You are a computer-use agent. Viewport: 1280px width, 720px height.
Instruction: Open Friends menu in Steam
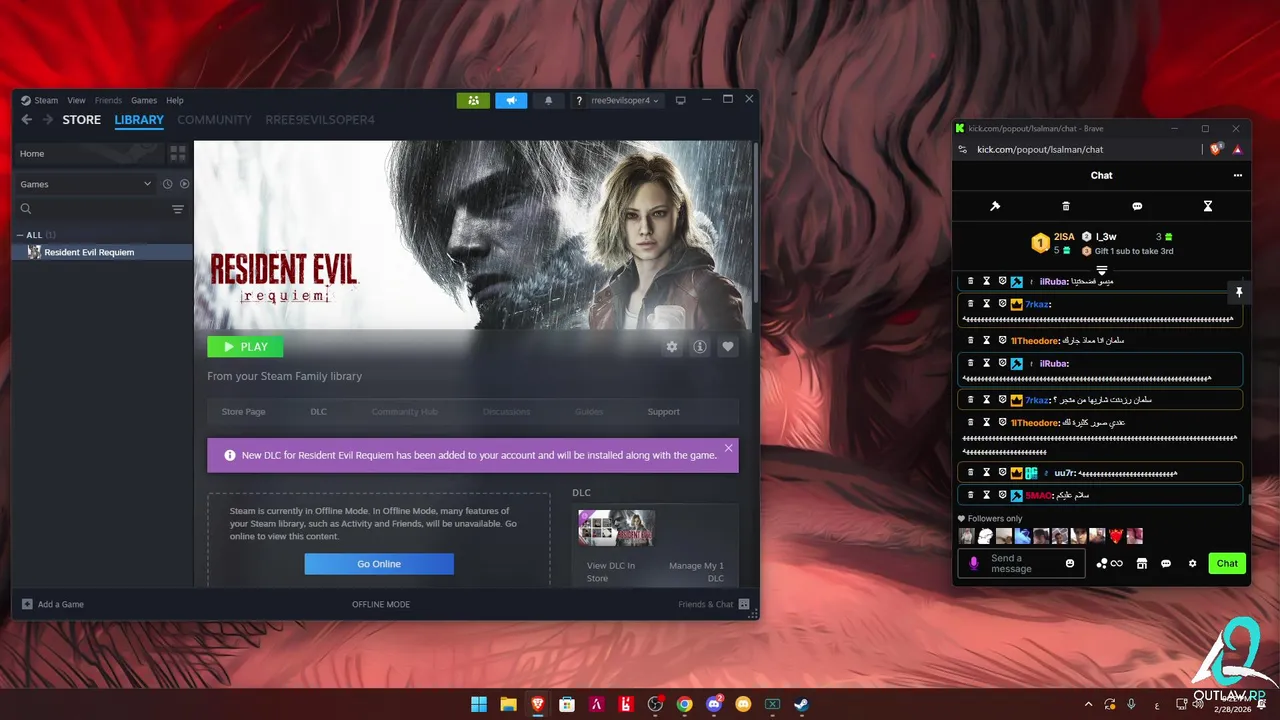108,100
